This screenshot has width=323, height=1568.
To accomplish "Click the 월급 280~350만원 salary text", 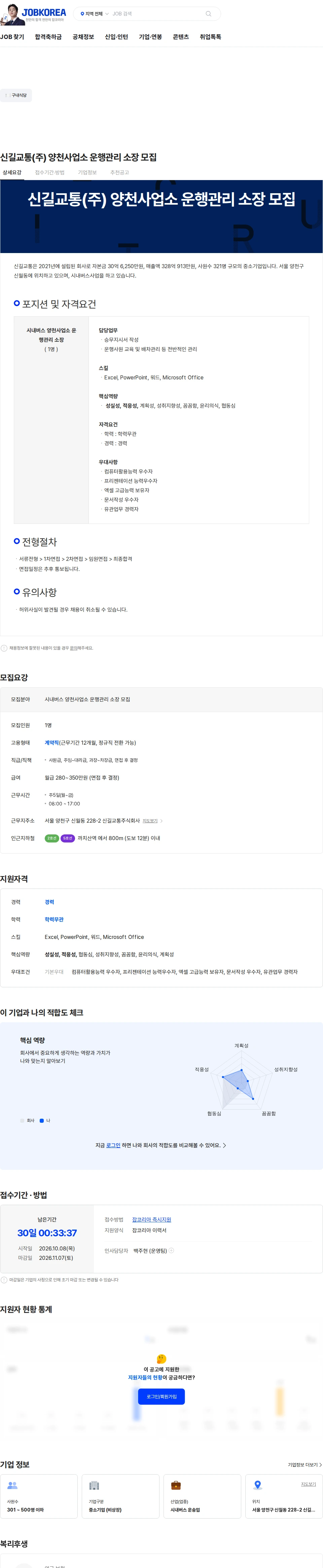I will pos(82,777).
